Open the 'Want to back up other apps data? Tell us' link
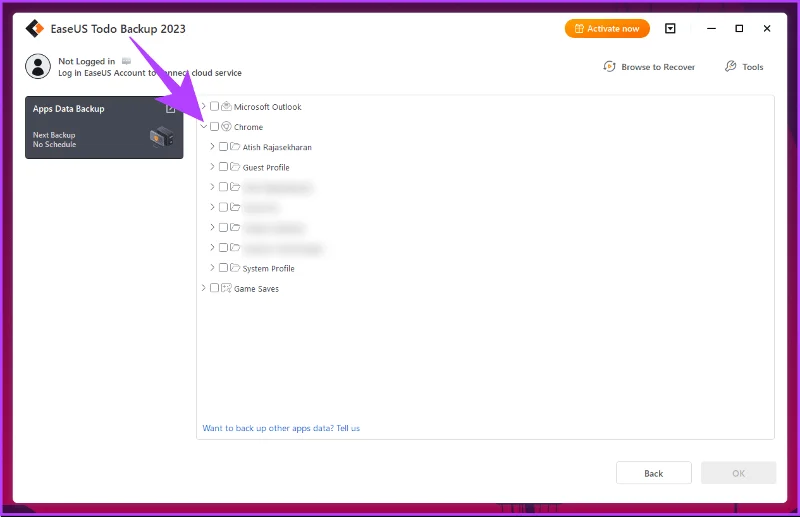The width and height of the screenshot is (800, 517). click(281, 428)
